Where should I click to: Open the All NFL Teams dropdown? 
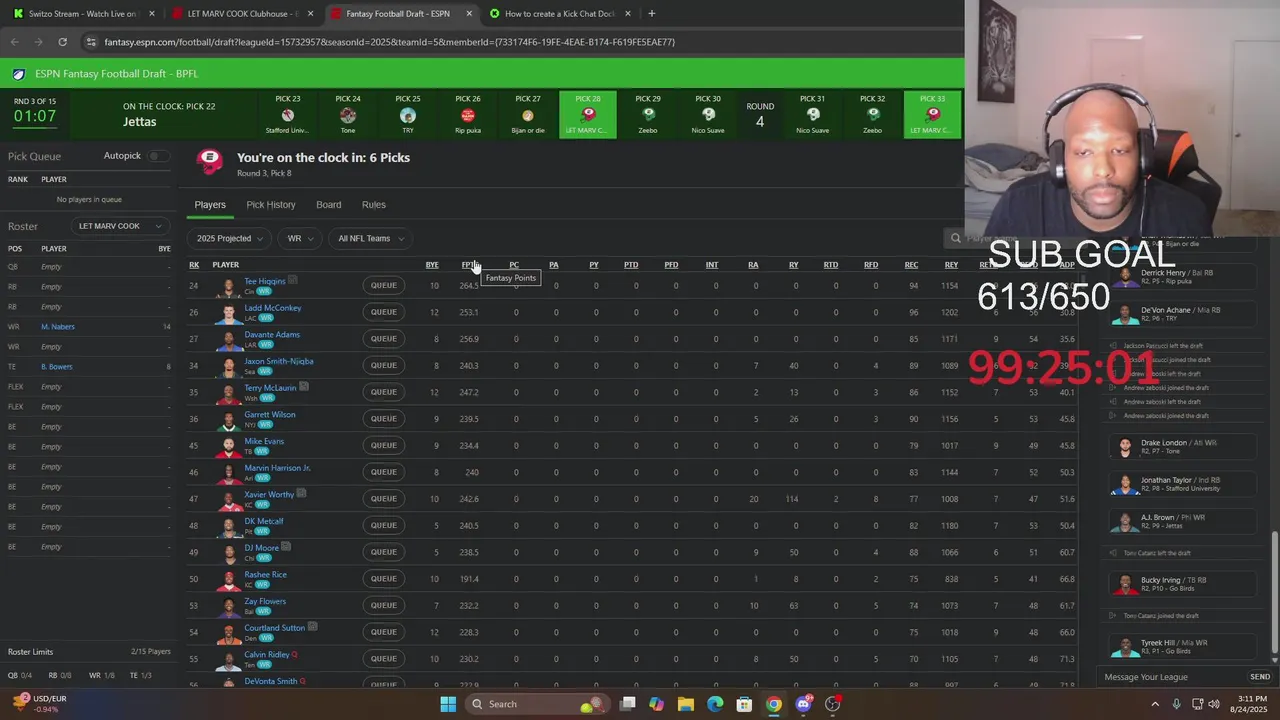371,239
